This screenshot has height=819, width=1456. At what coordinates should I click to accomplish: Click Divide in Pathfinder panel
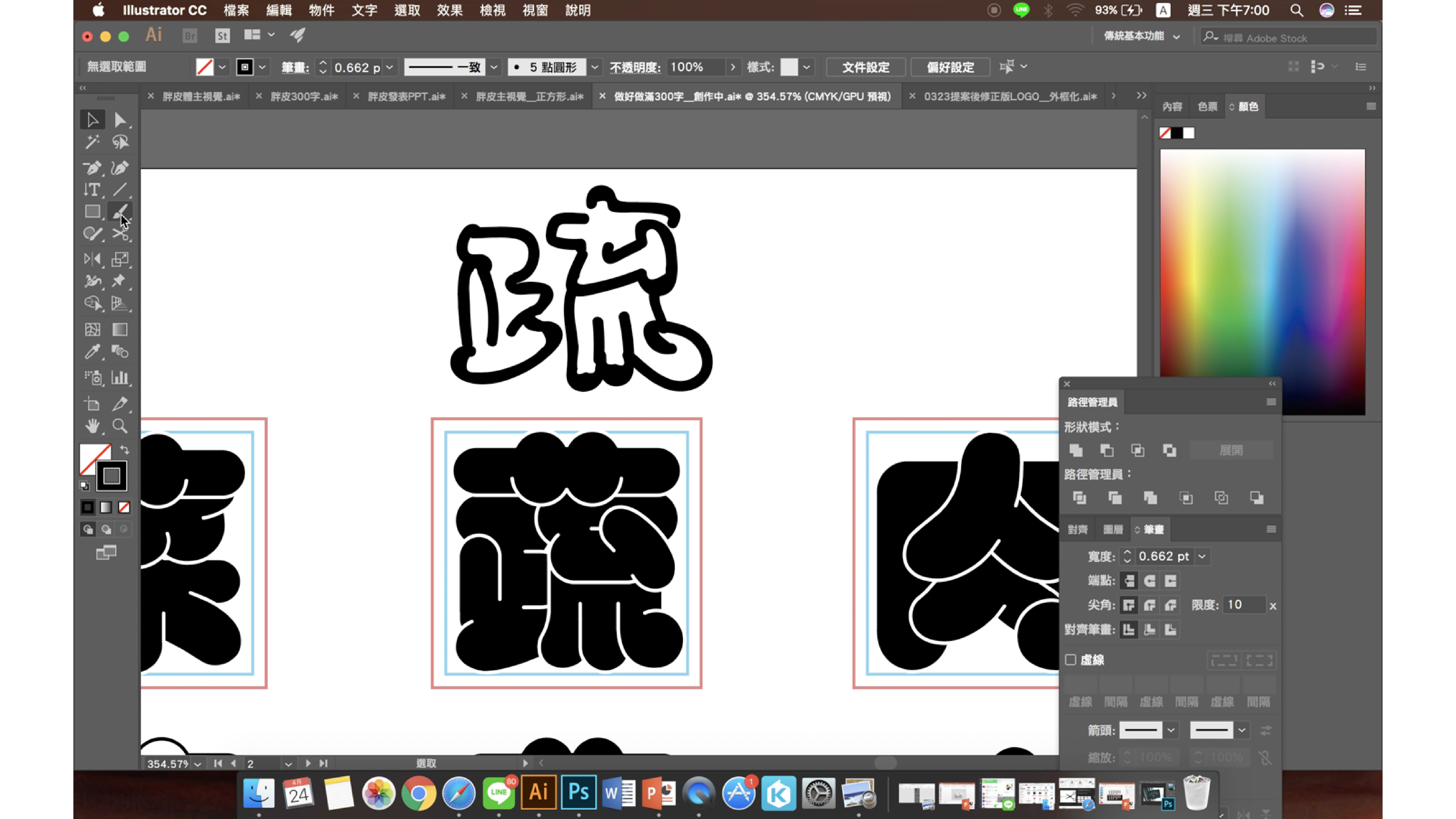[x=1079, y=498]
